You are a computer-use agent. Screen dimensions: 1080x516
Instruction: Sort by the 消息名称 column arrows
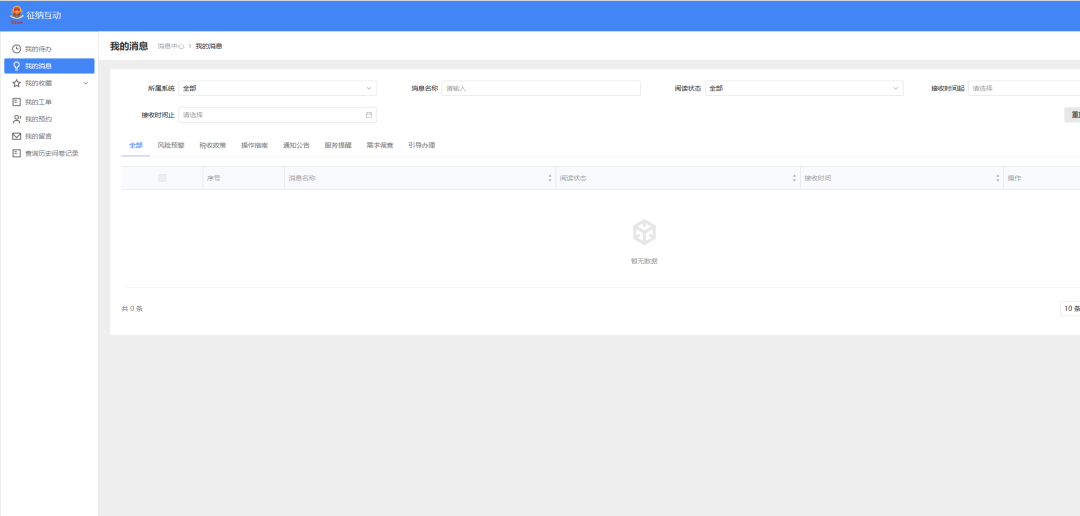550,178
